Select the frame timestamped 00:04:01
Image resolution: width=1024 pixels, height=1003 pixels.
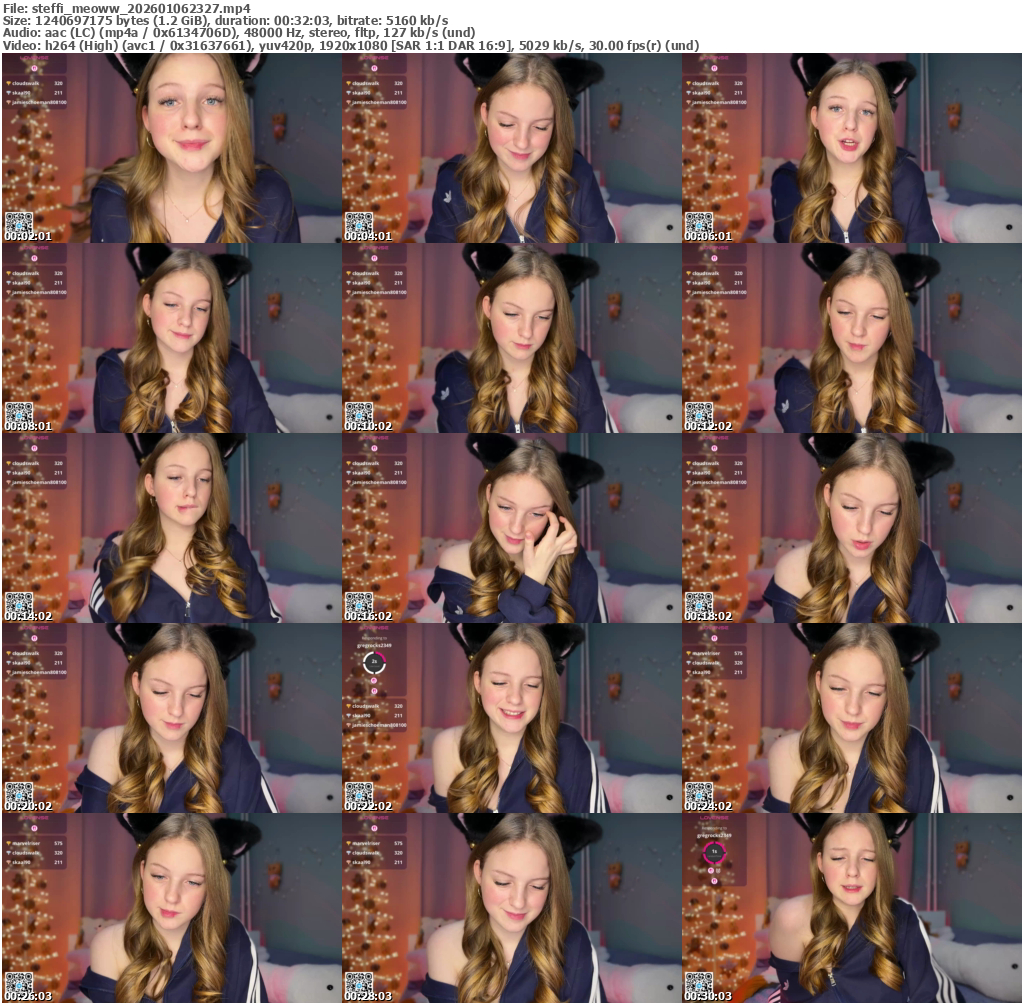coord(511,148)
